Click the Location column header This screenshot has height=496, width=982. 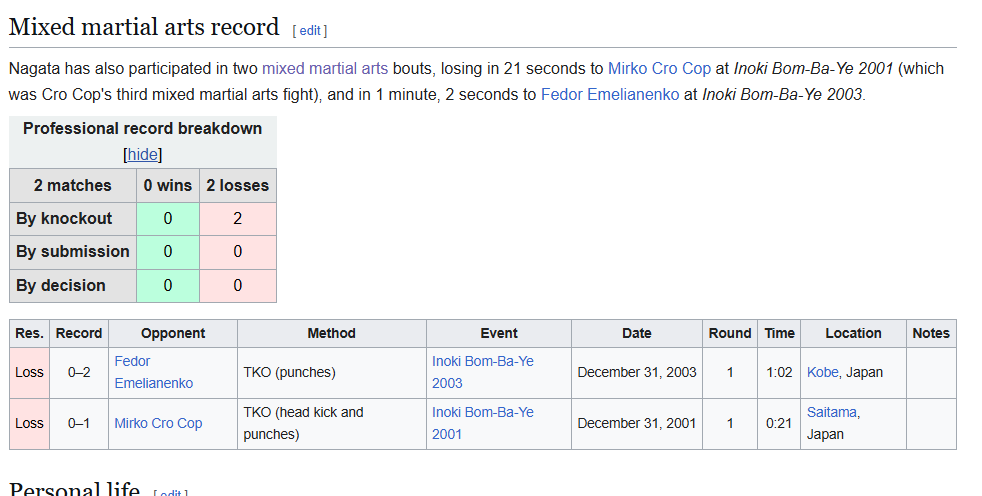(x=853, y=333)
